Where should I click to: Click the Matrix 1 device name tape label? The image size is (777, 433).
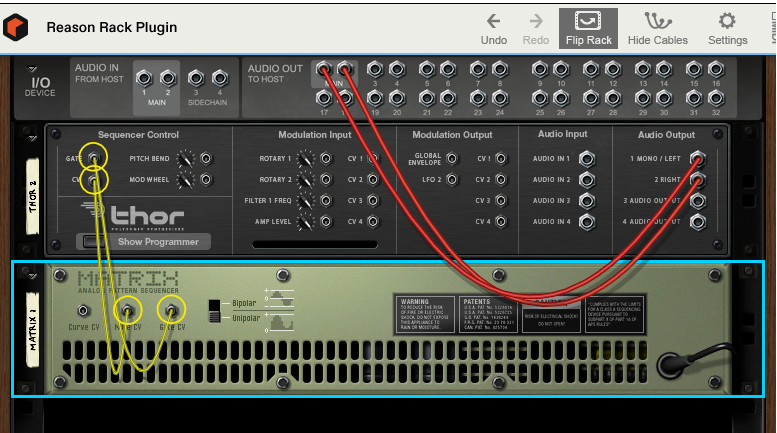pyautogui.click(x=33, y=330)
